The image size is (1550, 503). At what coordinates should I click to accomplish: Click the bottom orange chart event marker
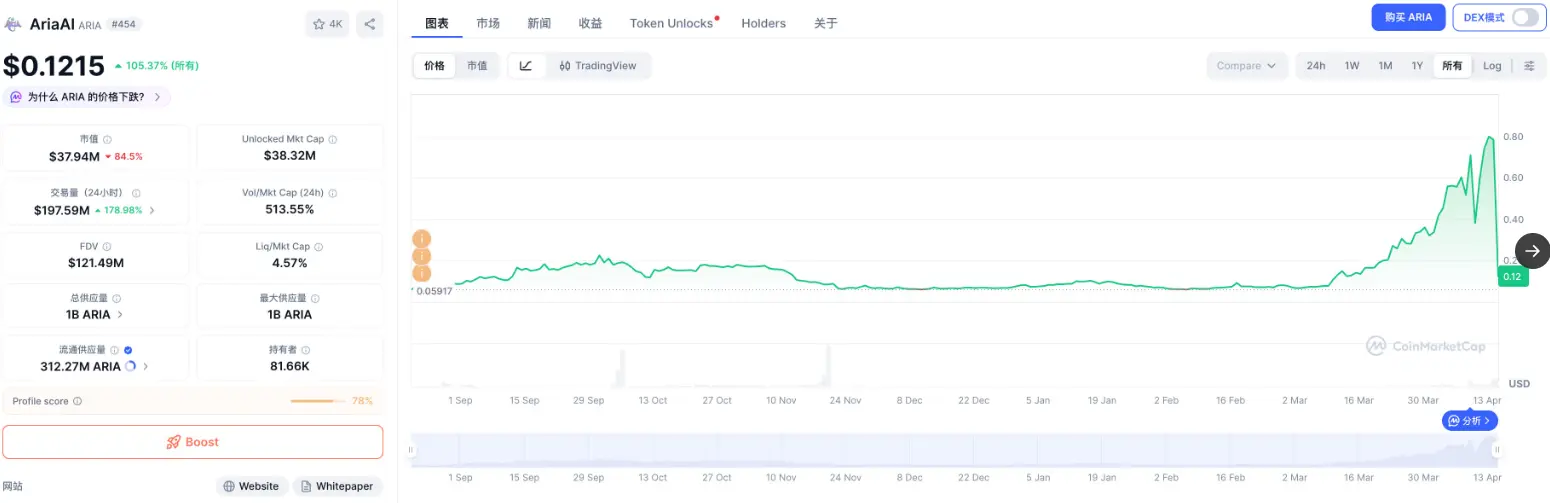coord(422,273)
